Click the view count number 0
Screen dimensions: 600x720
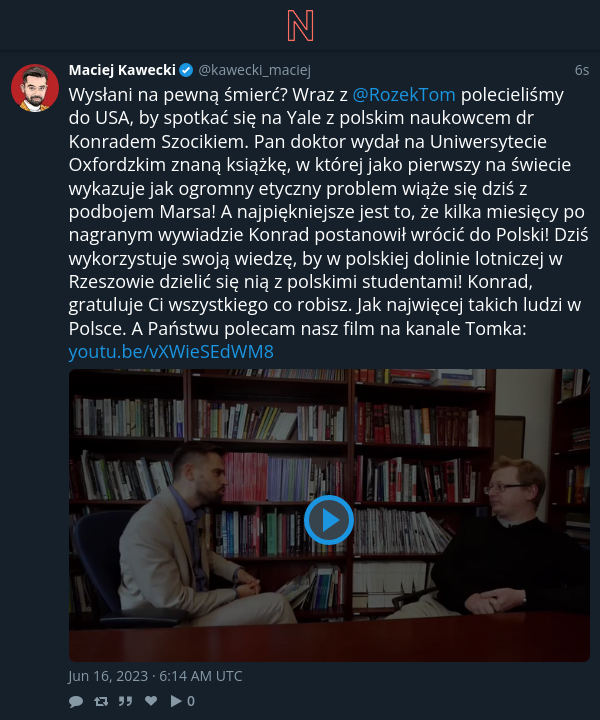click(191, 701)
